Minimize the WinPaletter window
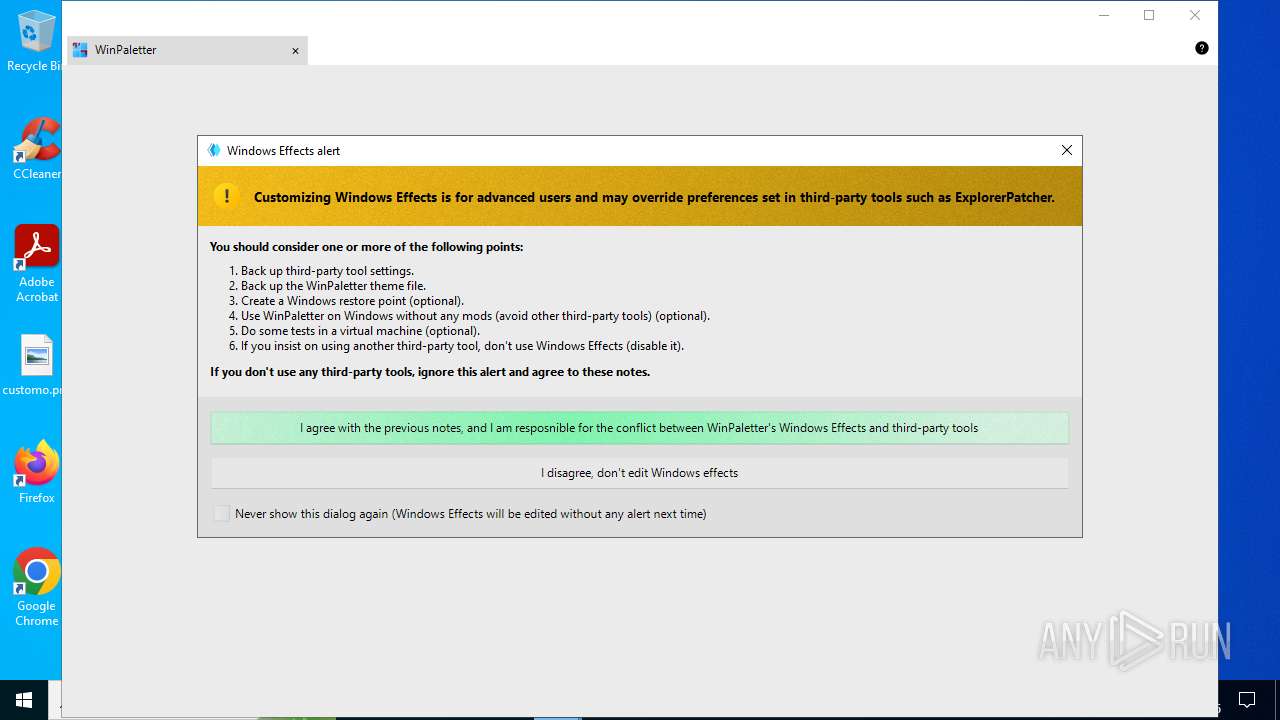 pyautogui.click(x=1104, y=15)
